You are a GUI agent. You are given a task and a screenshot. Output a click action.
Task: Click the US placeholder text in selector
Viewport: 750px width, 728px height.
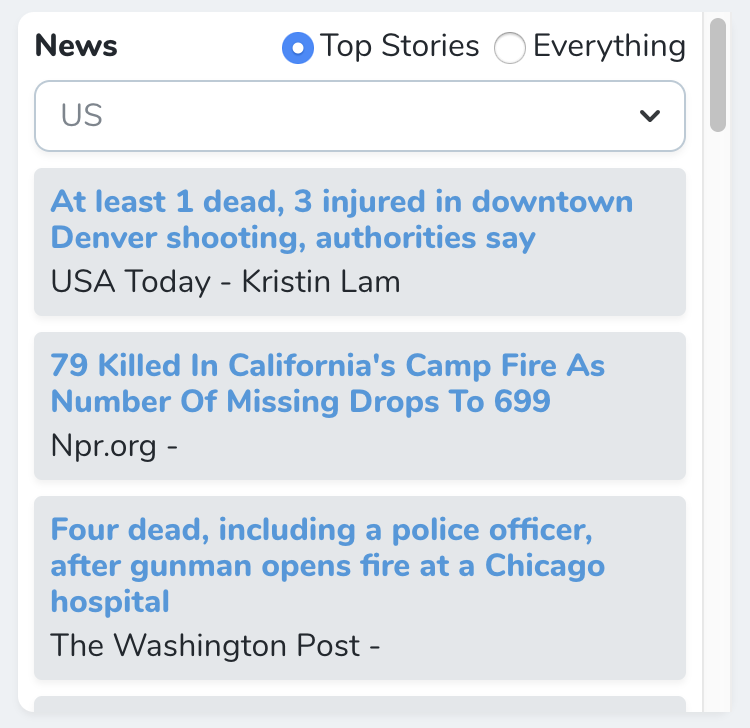pyautogui.click(x=82, y=116)
